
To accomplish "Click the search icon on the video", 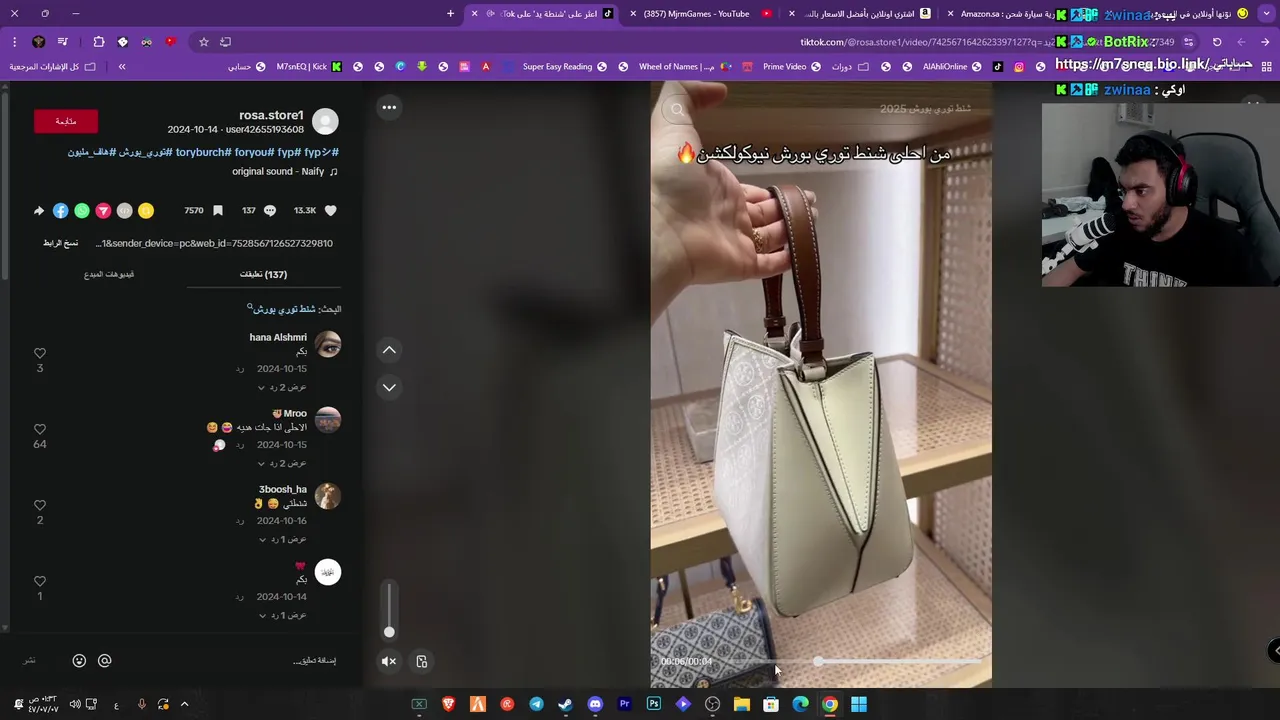I will pyautogui.click(x=677, y=110).
